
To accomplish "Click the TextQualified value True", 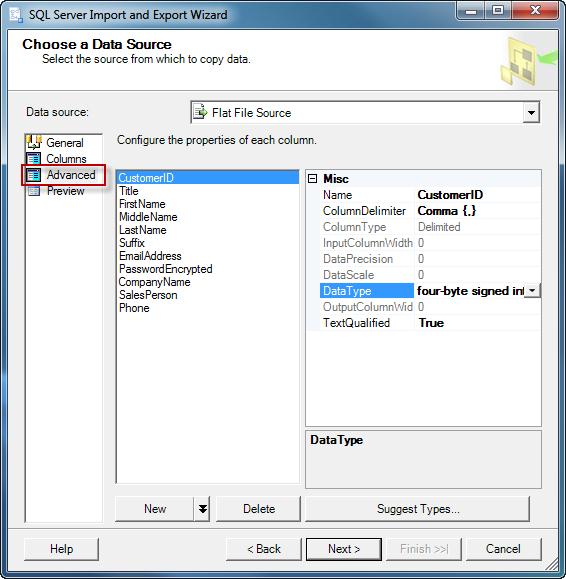I will (x=431, y=323).
